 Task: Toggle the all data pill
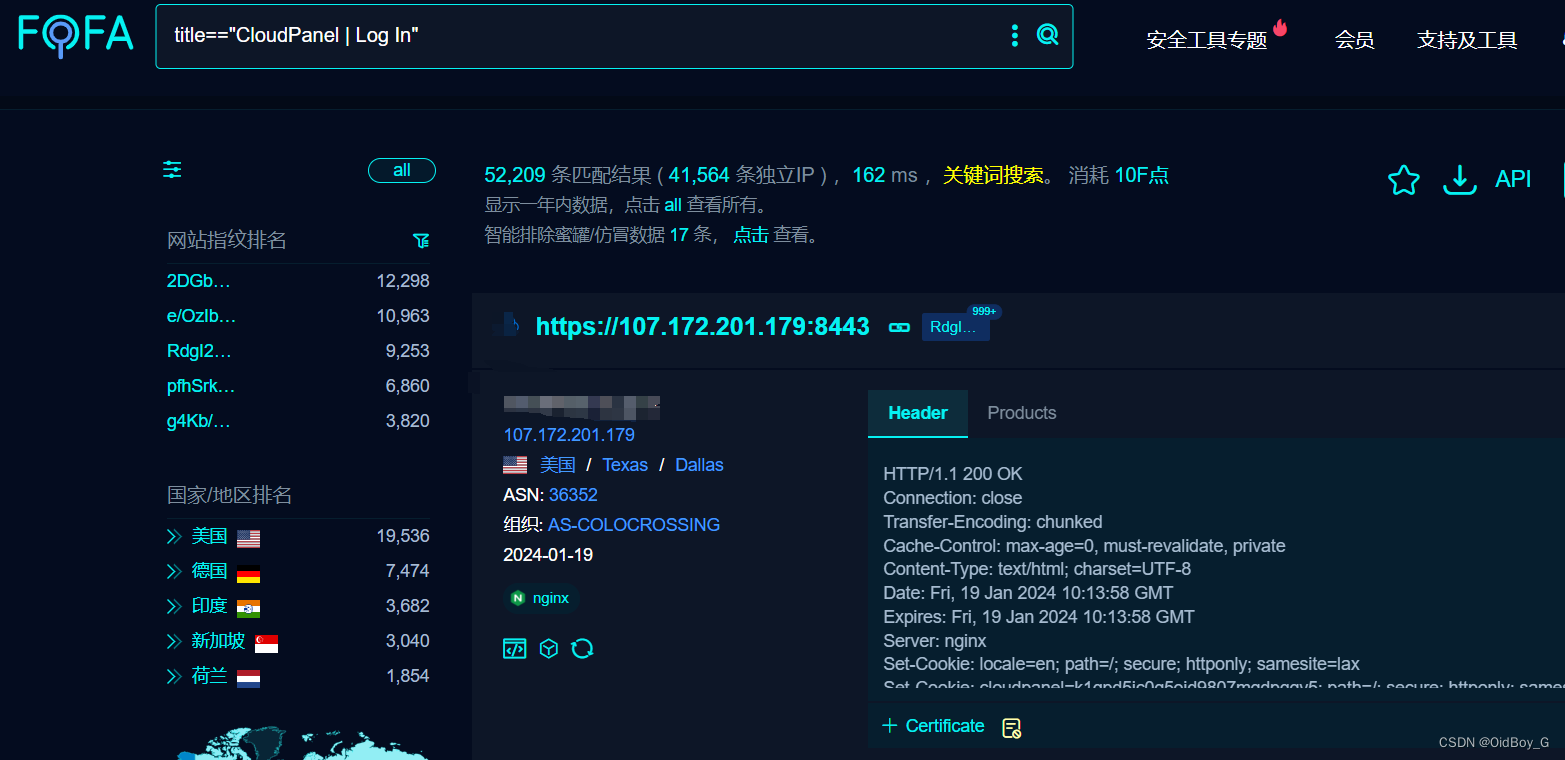[x=402, y=171]
